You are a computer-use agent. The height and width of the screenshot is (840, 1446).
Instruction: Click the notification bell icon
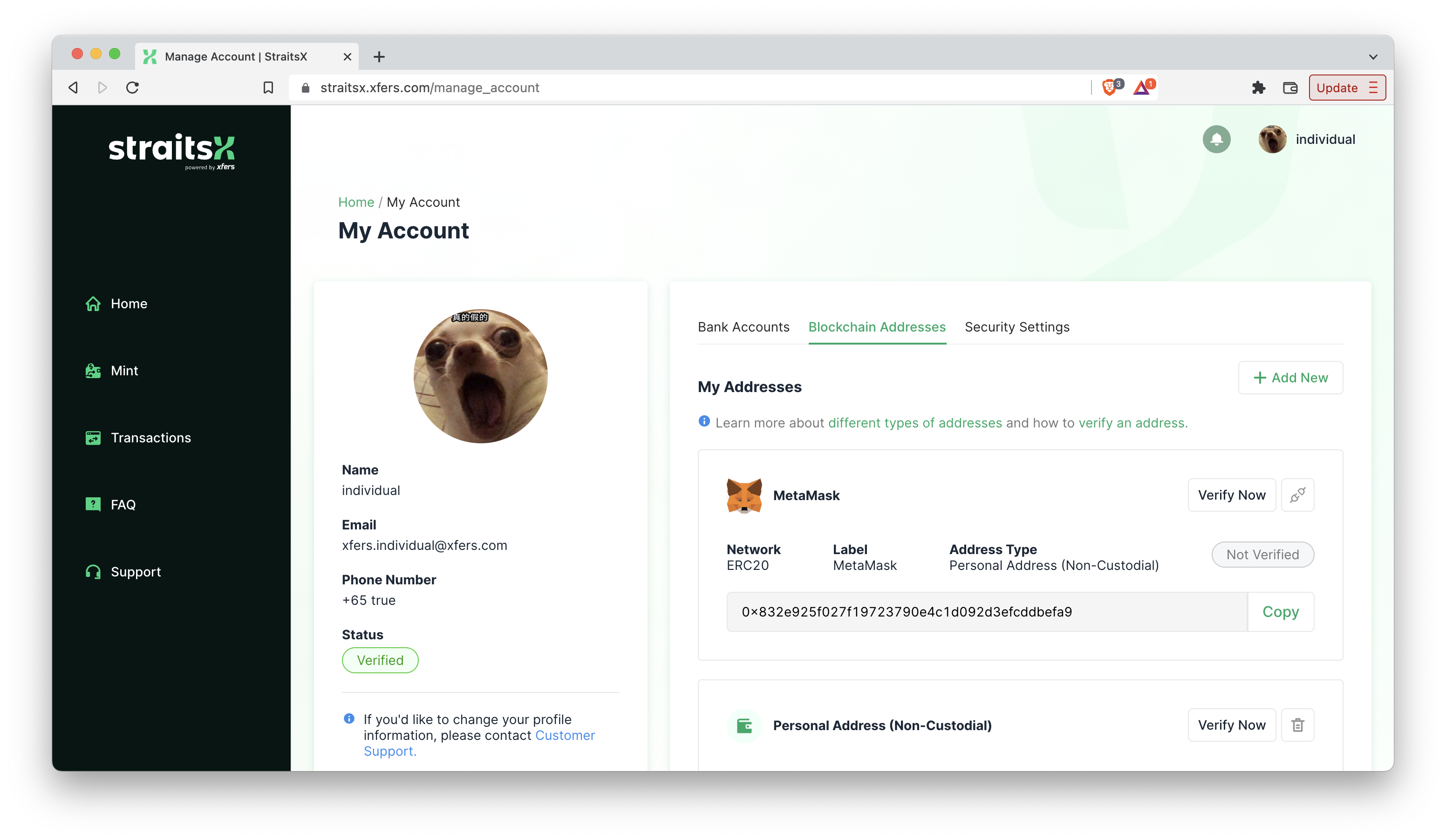point(1217,139)
